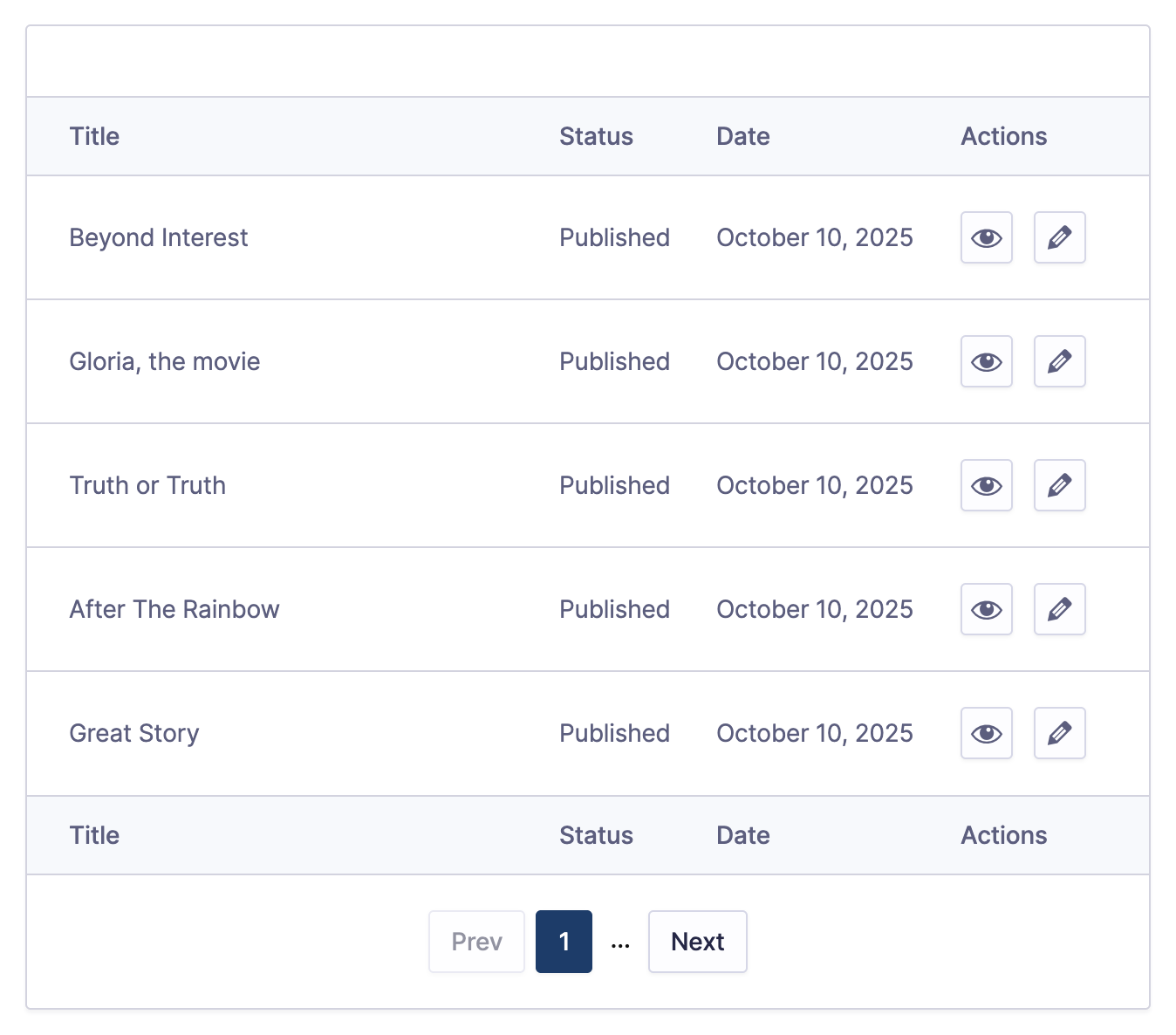1176x1035 pixels.
Task: Click the Prev pagination button
Action: [476, 942]
